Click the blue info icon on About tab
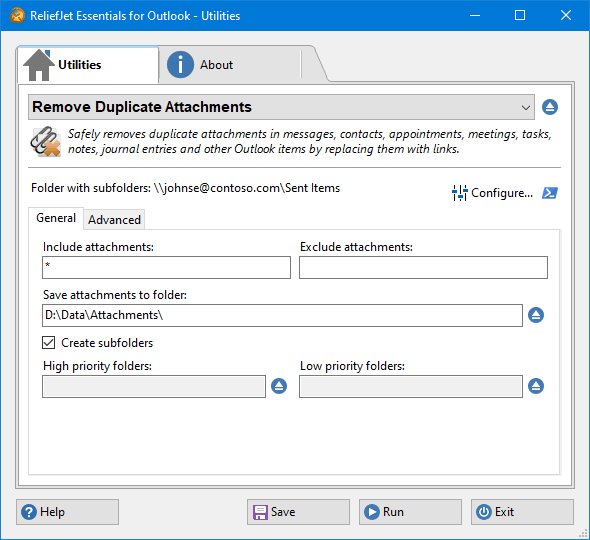The width and height of the screenshot is (590, 540). point(180,65)
